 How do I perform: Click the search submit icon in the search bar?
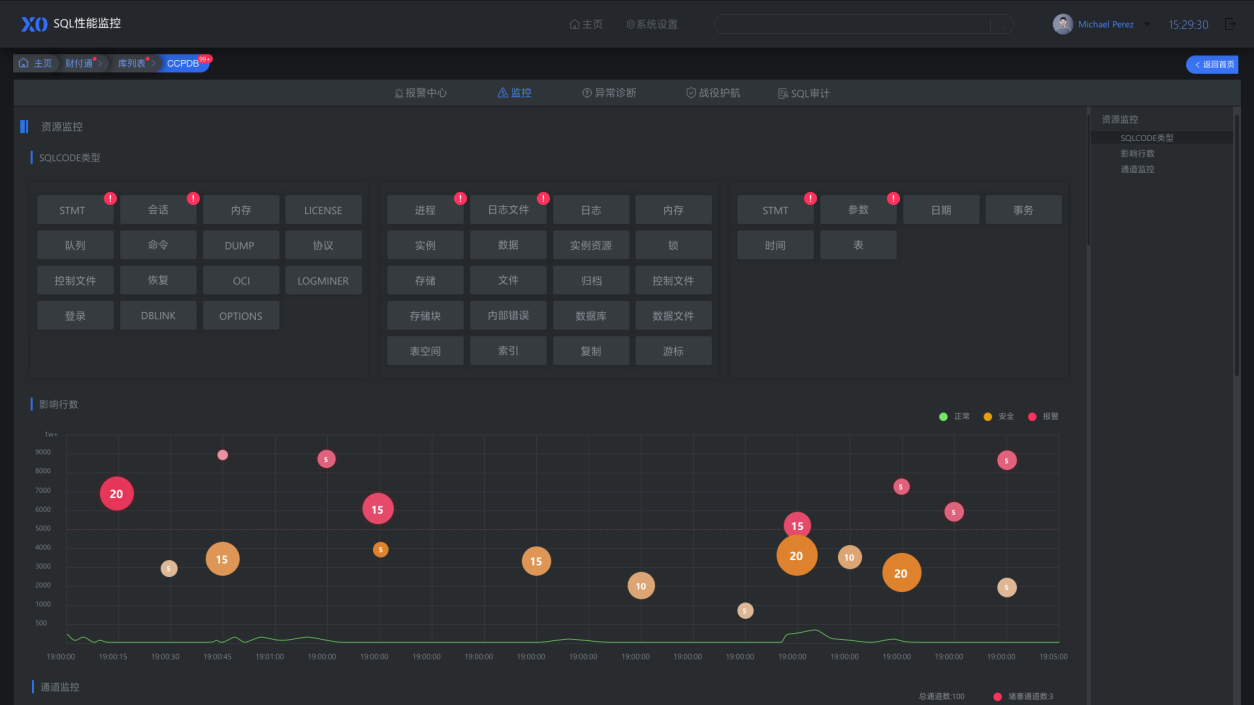coord(1001,24)
